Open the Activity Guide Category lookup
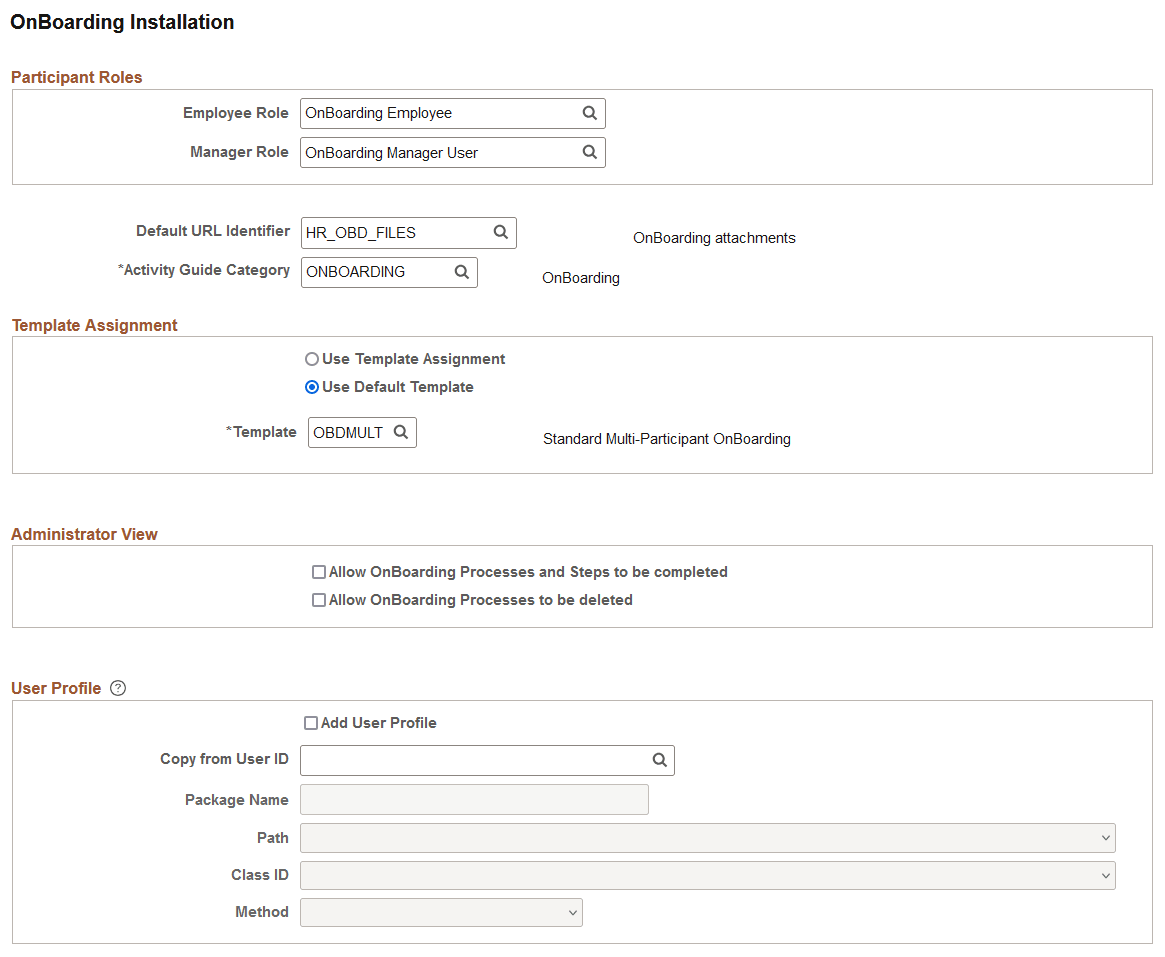Viewport: 1165px width, 957px height. [461, 271]
